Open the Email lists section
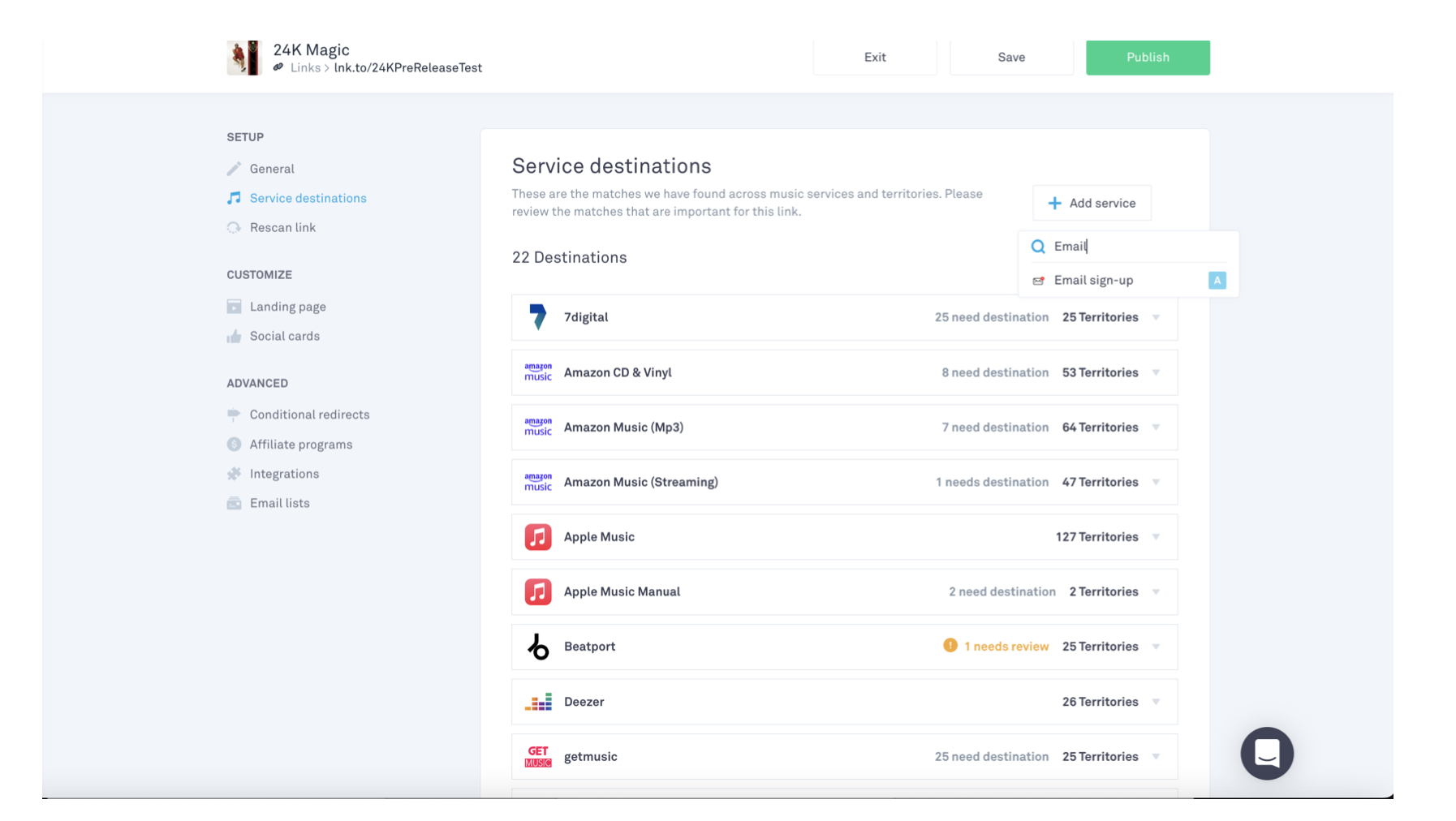The image size is (1456, 821). (x=279, y=503)
